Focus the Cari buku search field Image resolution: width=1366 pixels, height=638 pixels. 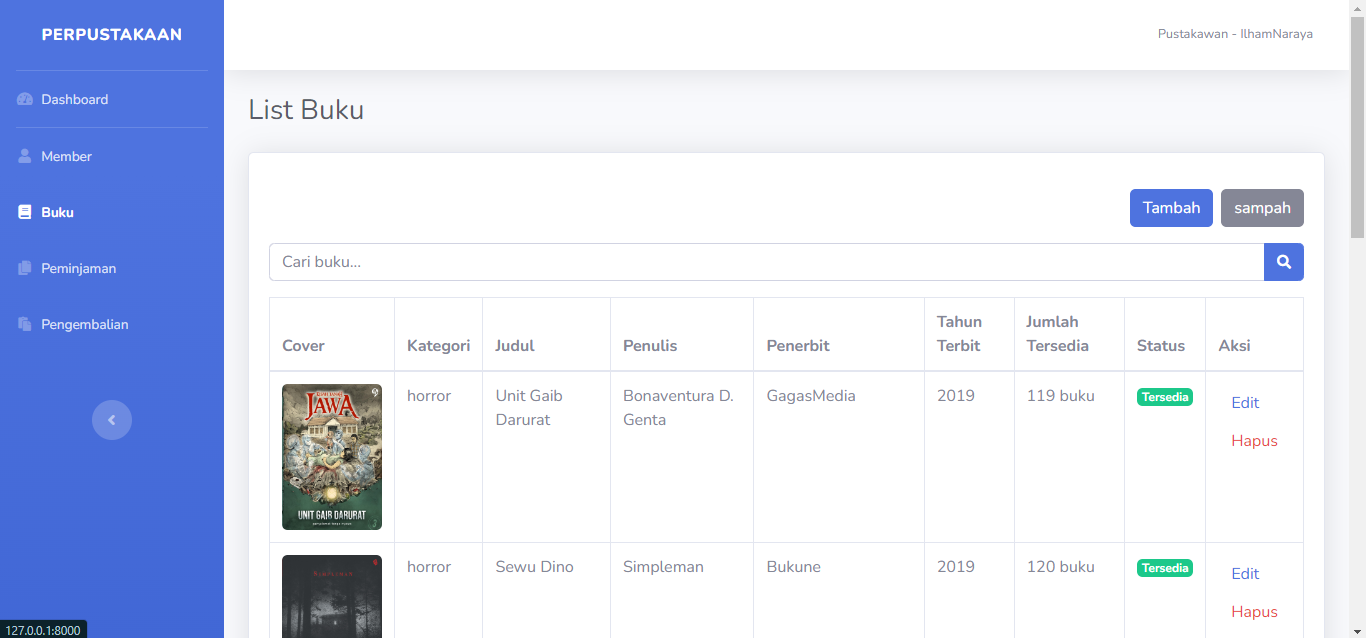pyautogui.click(x=767, y=262)
